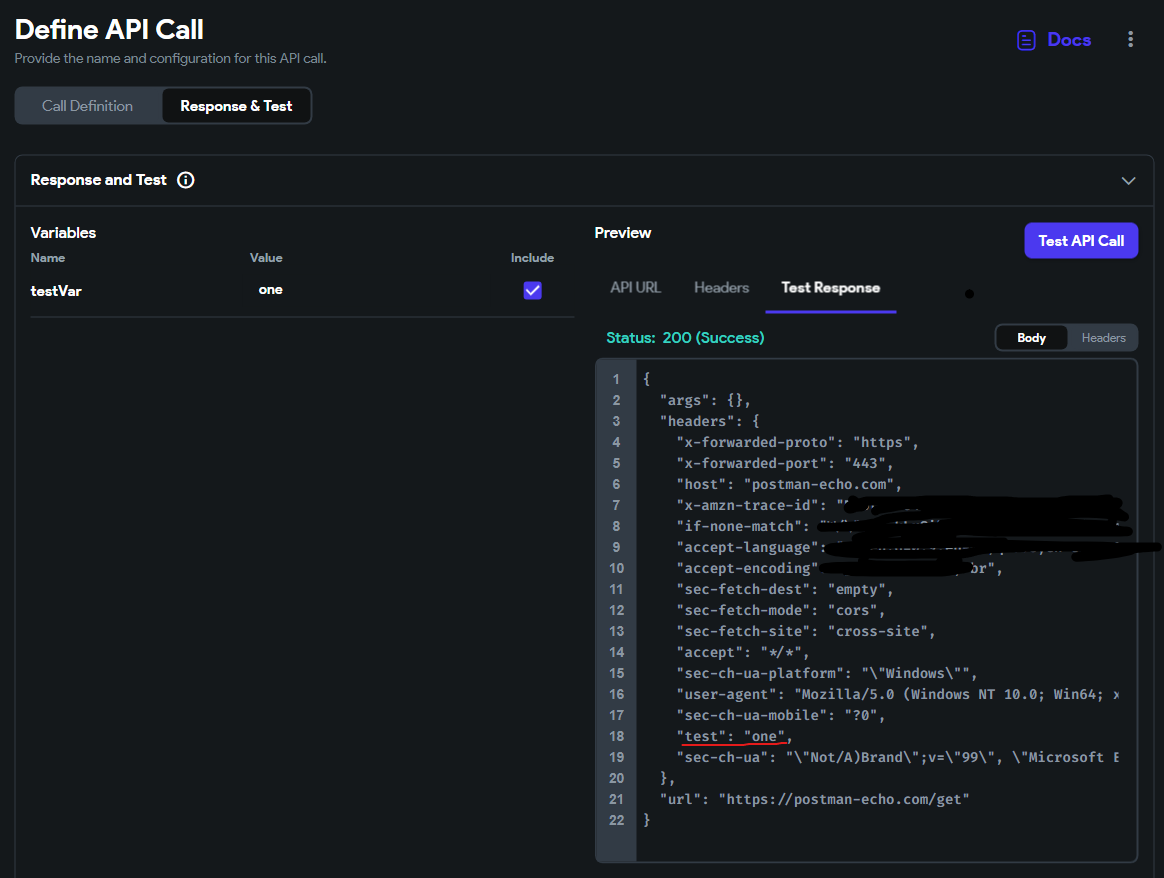Image resolution: width=1164 pixels, height=878 pixels.
Task: Open the three-dot overflow menu
Action: click(1131, 39)
